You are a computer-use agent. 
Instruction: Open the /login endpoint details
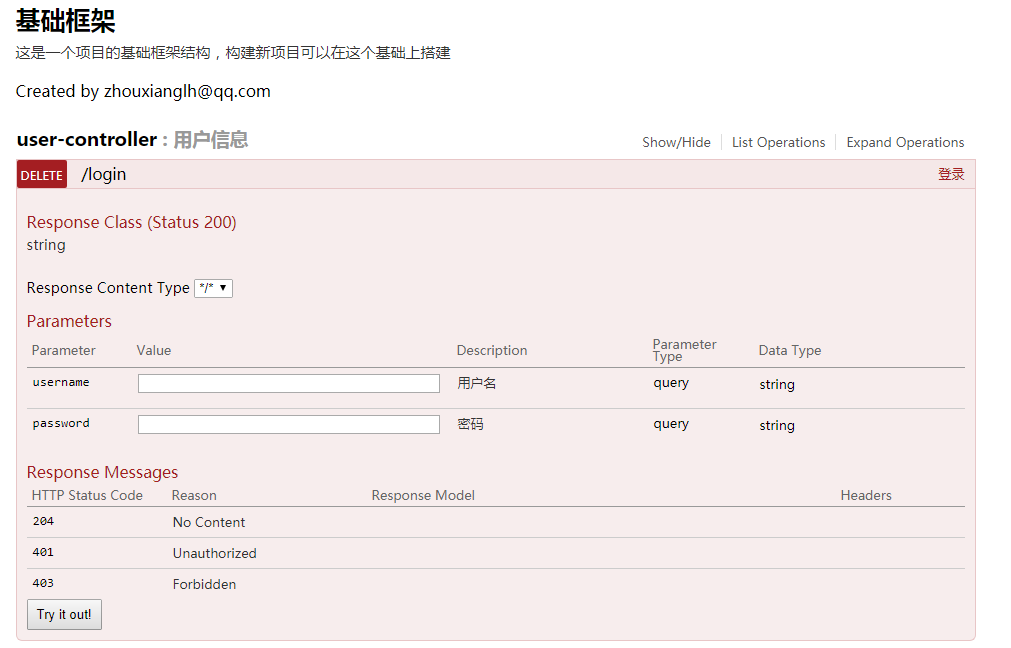[x=104, y=174]
